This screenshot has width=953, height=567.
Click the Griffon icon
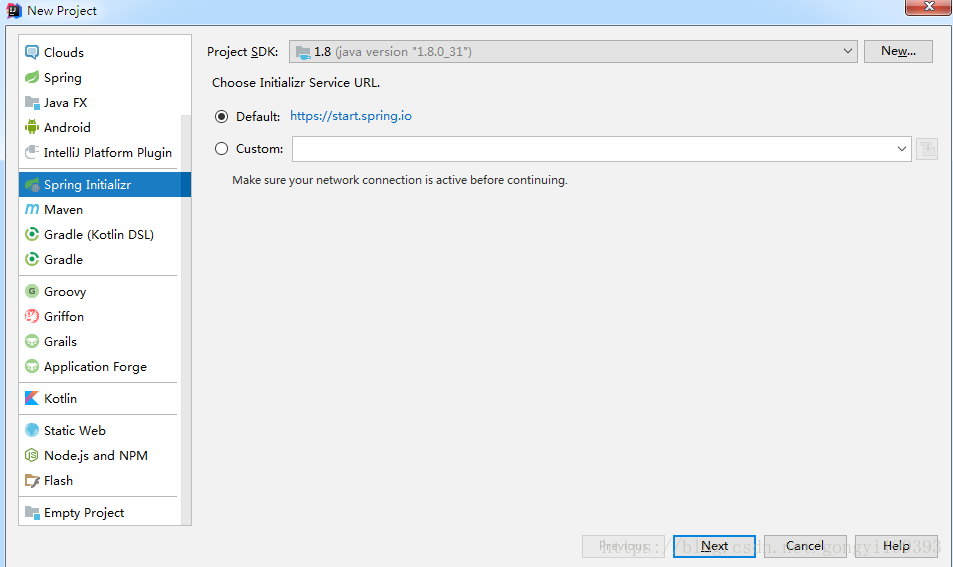tap(32, 316)
